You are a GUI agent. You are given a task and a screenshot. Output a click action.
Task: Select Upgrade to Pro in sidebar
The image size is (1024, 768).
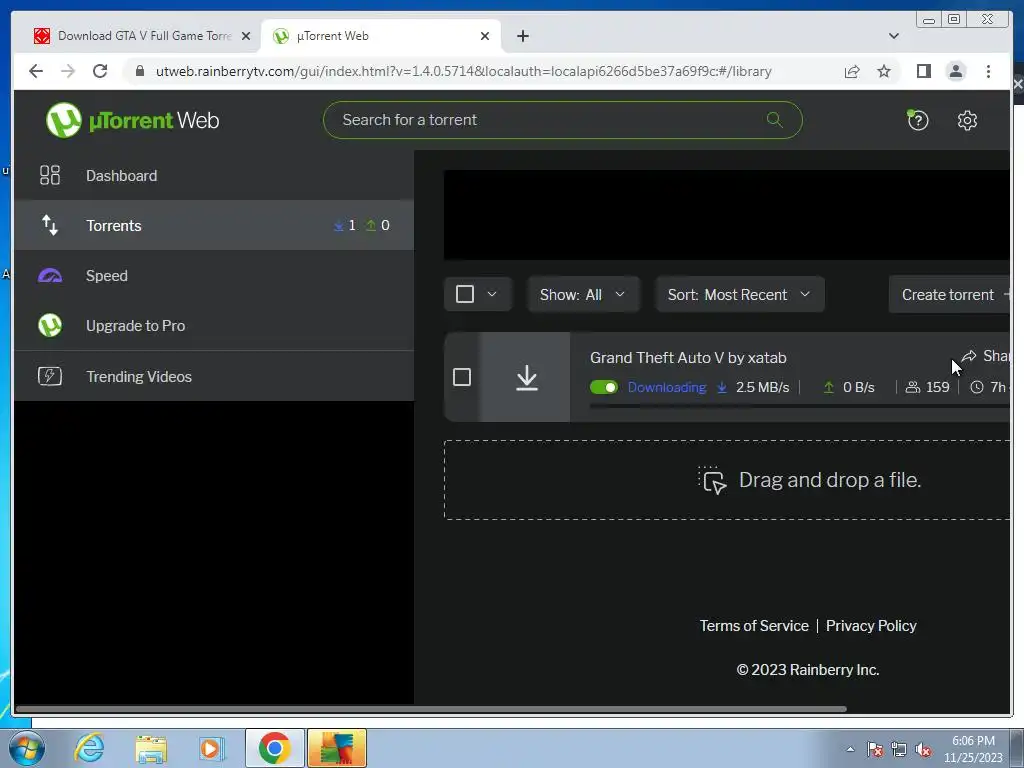(214, 325)
